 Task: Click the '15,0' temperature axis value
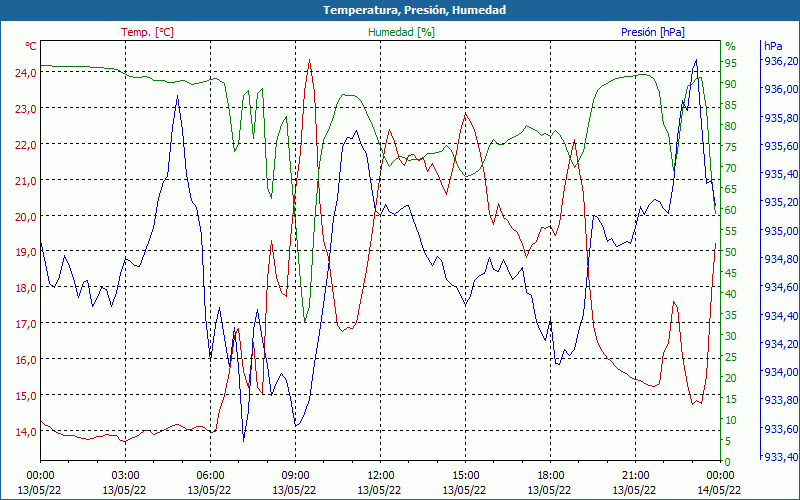(x=26, y=395)
